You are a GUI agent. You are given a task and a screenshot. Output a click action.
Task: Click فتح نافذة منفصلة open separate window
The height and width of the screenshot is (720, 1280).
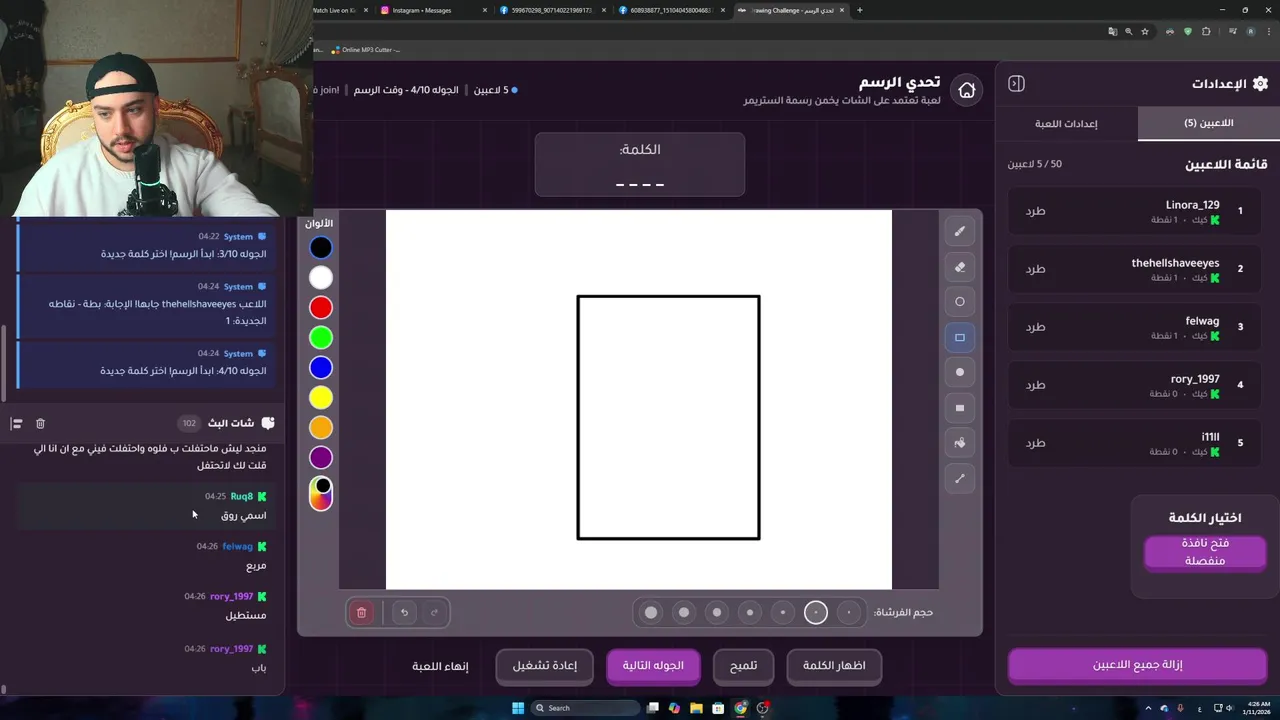pyautogui.click(x=1205, y=552)
